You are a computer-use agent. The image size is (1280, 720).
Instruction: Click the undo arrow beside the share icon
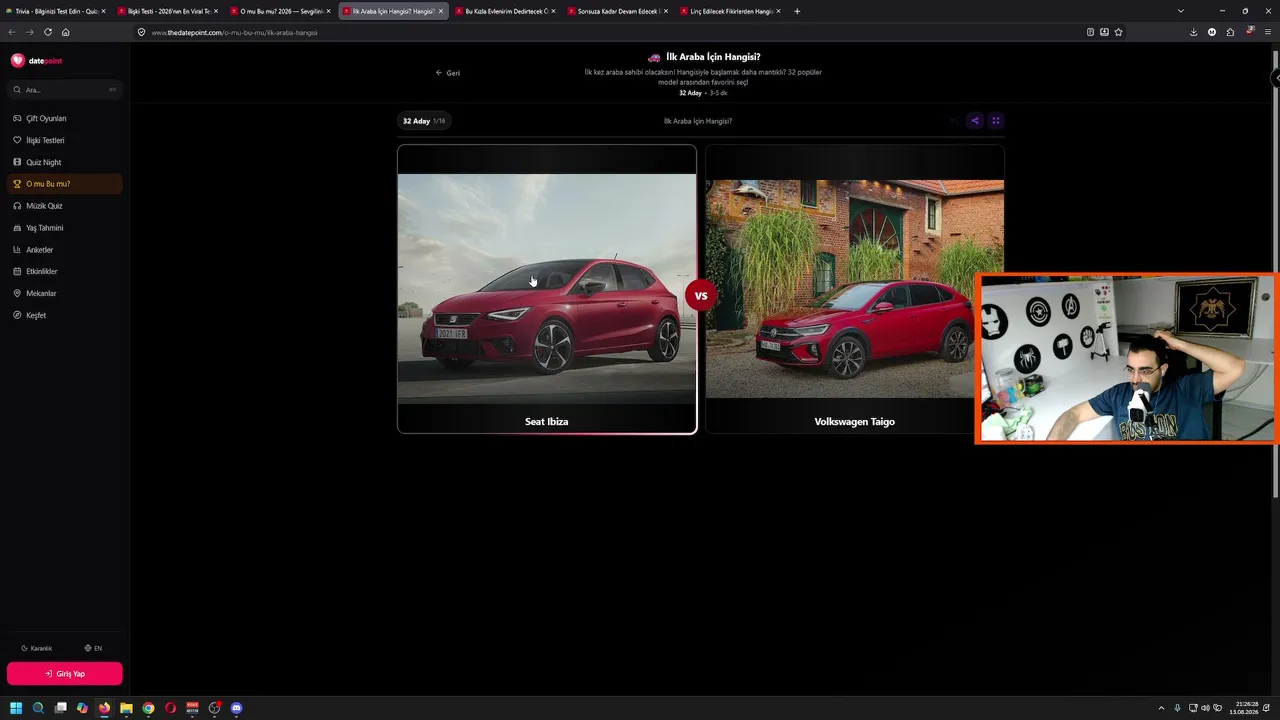954,121
